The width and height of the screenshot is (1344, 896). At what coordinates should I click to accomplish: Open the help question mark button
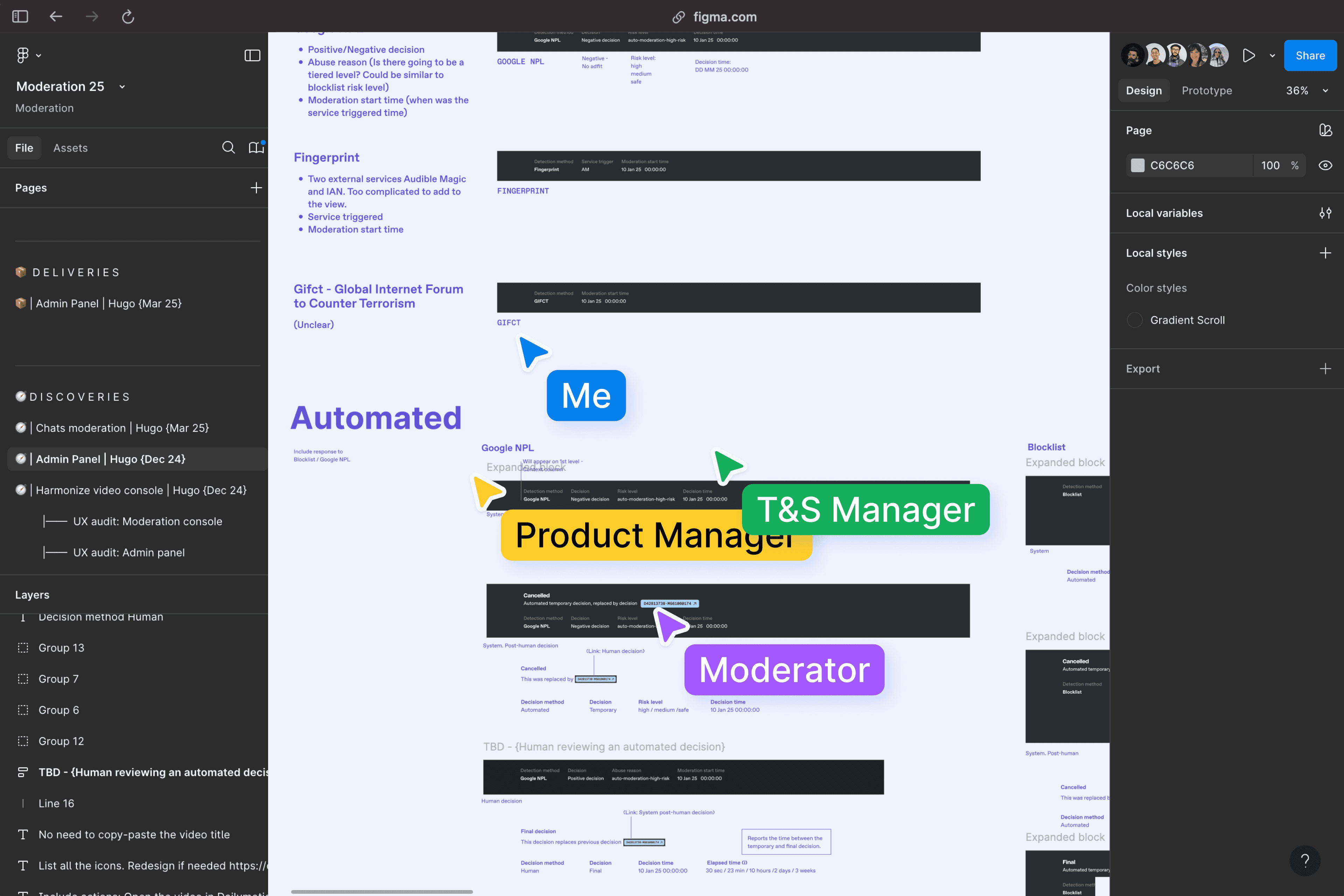1304,861
